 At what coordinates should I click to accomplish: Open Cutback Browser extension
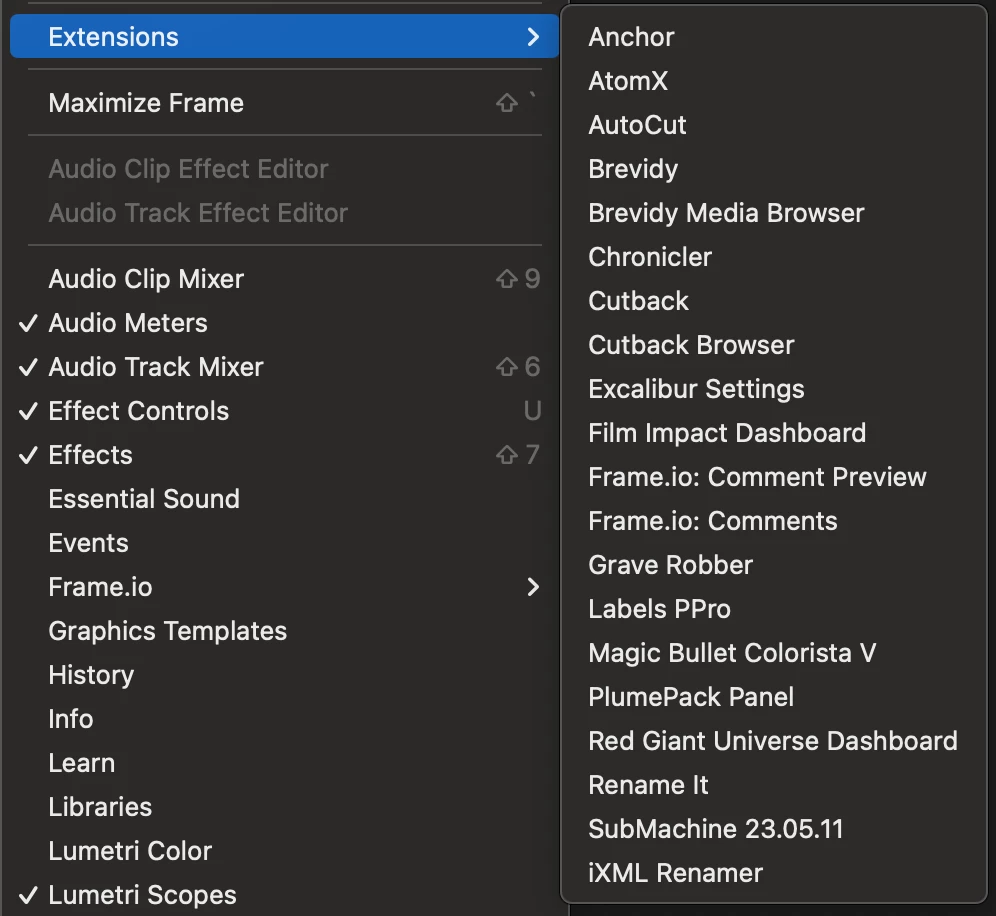click(774, 345)
